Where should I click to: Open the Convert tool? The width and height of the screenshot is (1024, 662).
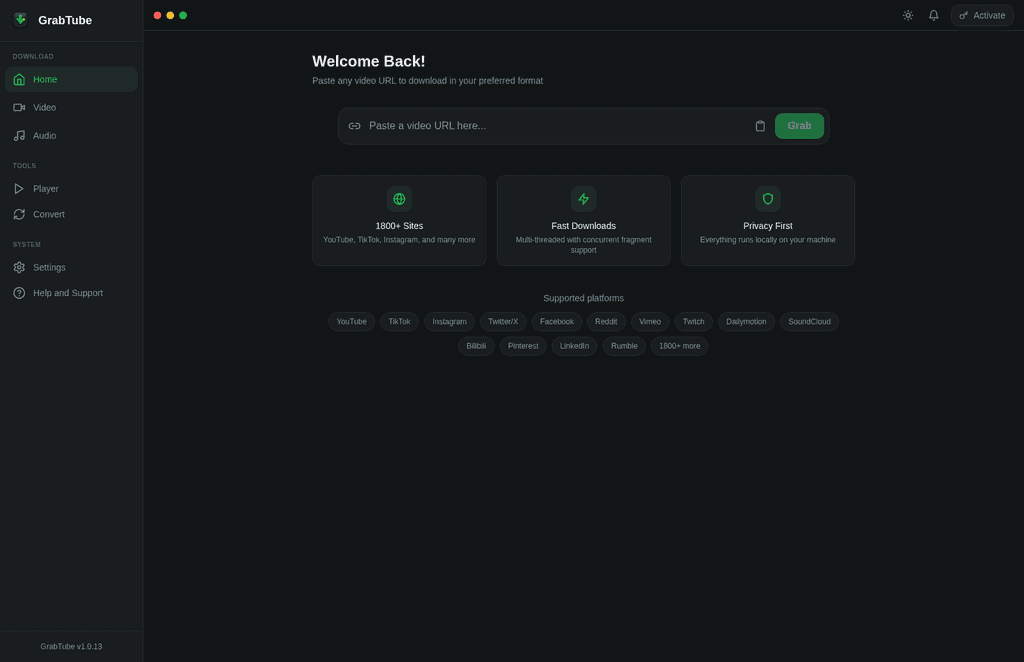pos(48,214)
